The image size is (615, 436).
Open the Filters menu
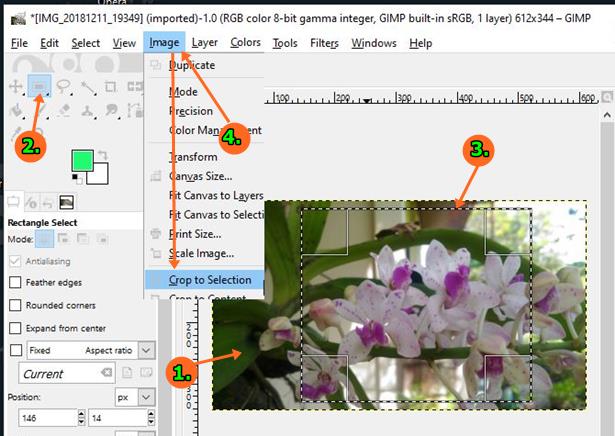[324, 43]
